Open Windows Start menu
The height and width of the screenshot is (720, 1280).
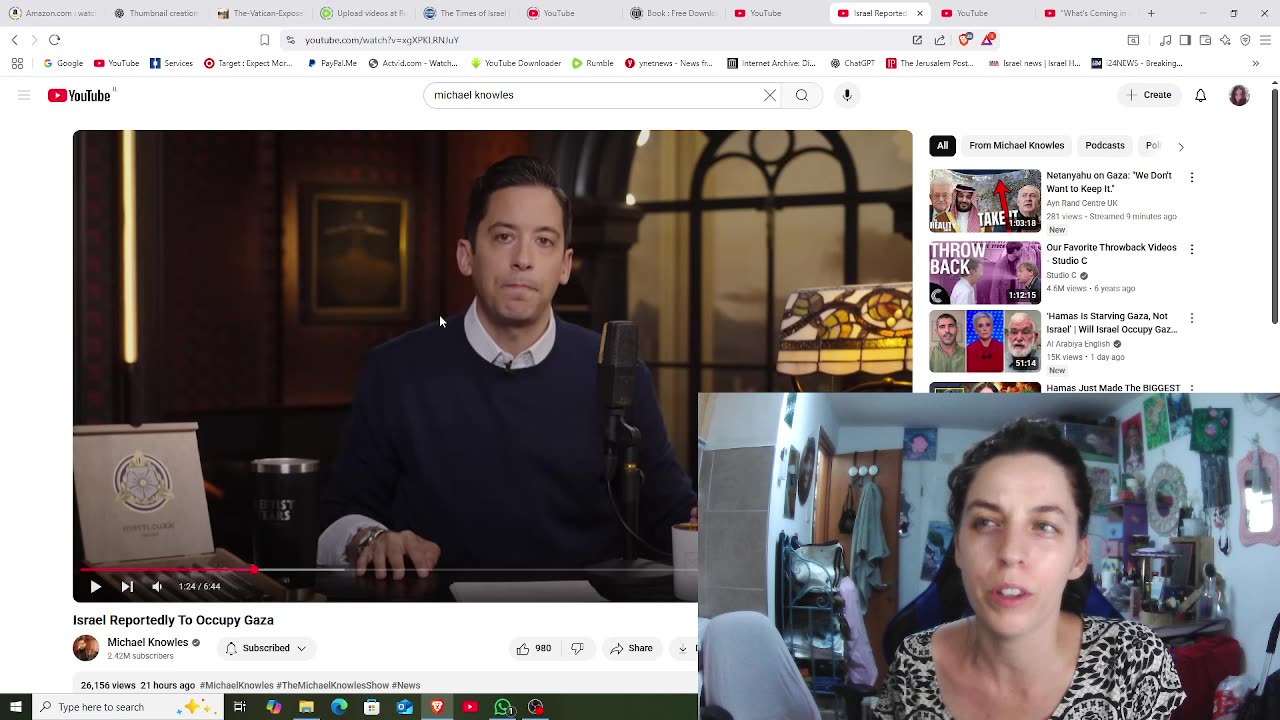tap(15, 707)
